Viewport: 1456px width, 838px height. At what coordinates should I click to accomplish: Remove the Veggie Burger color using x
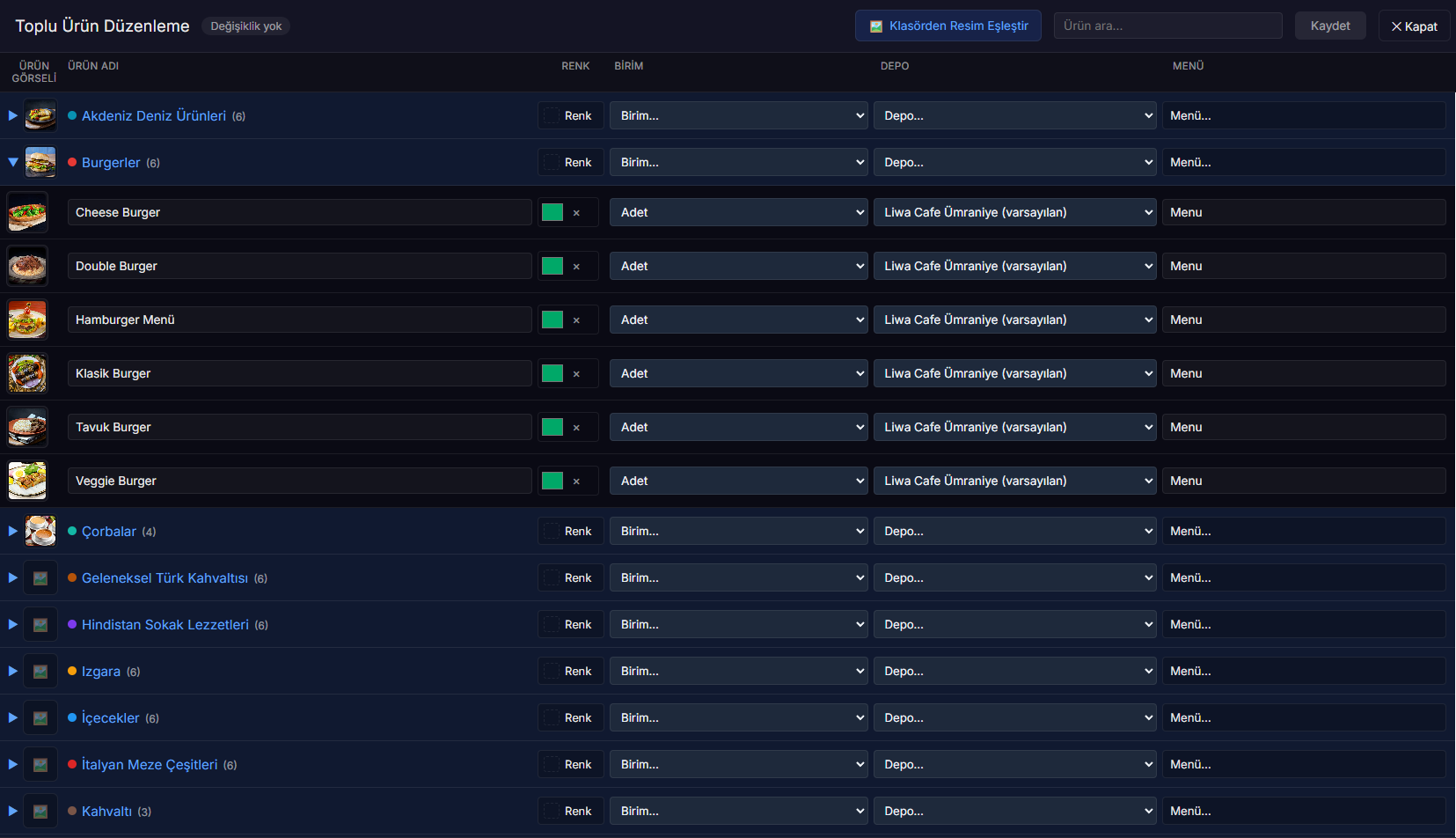pos(576,481)
